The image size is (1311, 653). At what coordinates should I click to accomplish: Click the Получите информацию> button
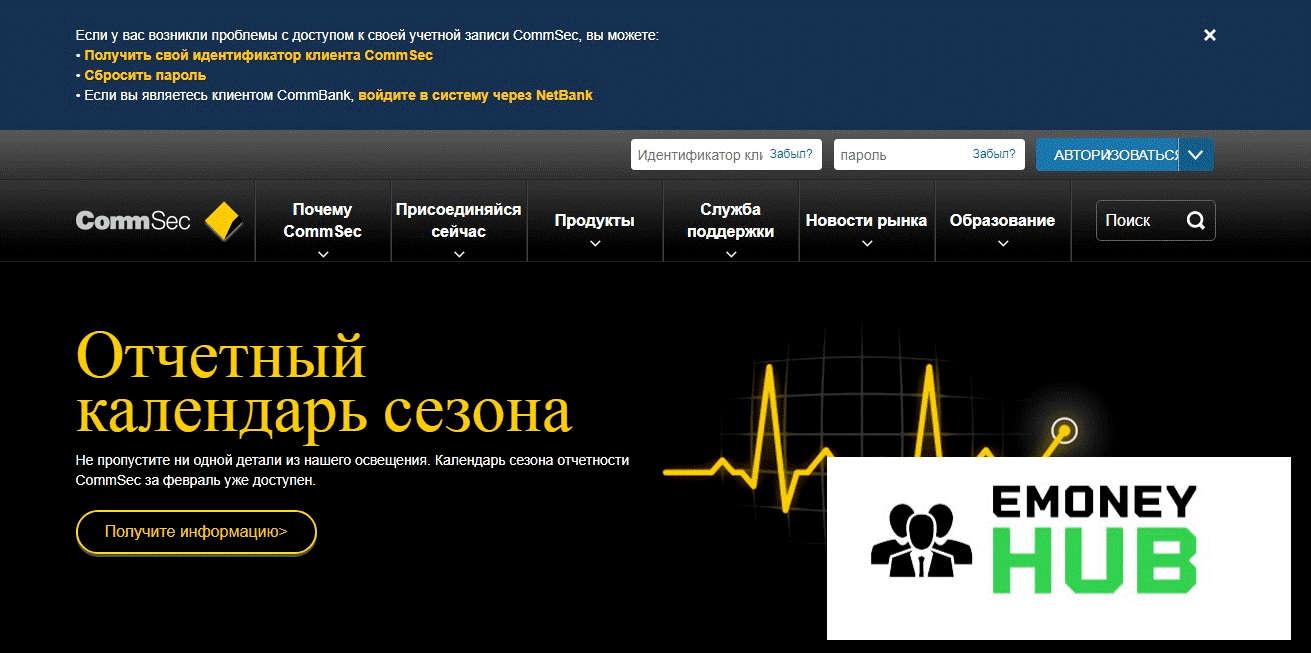coord(196,532)
